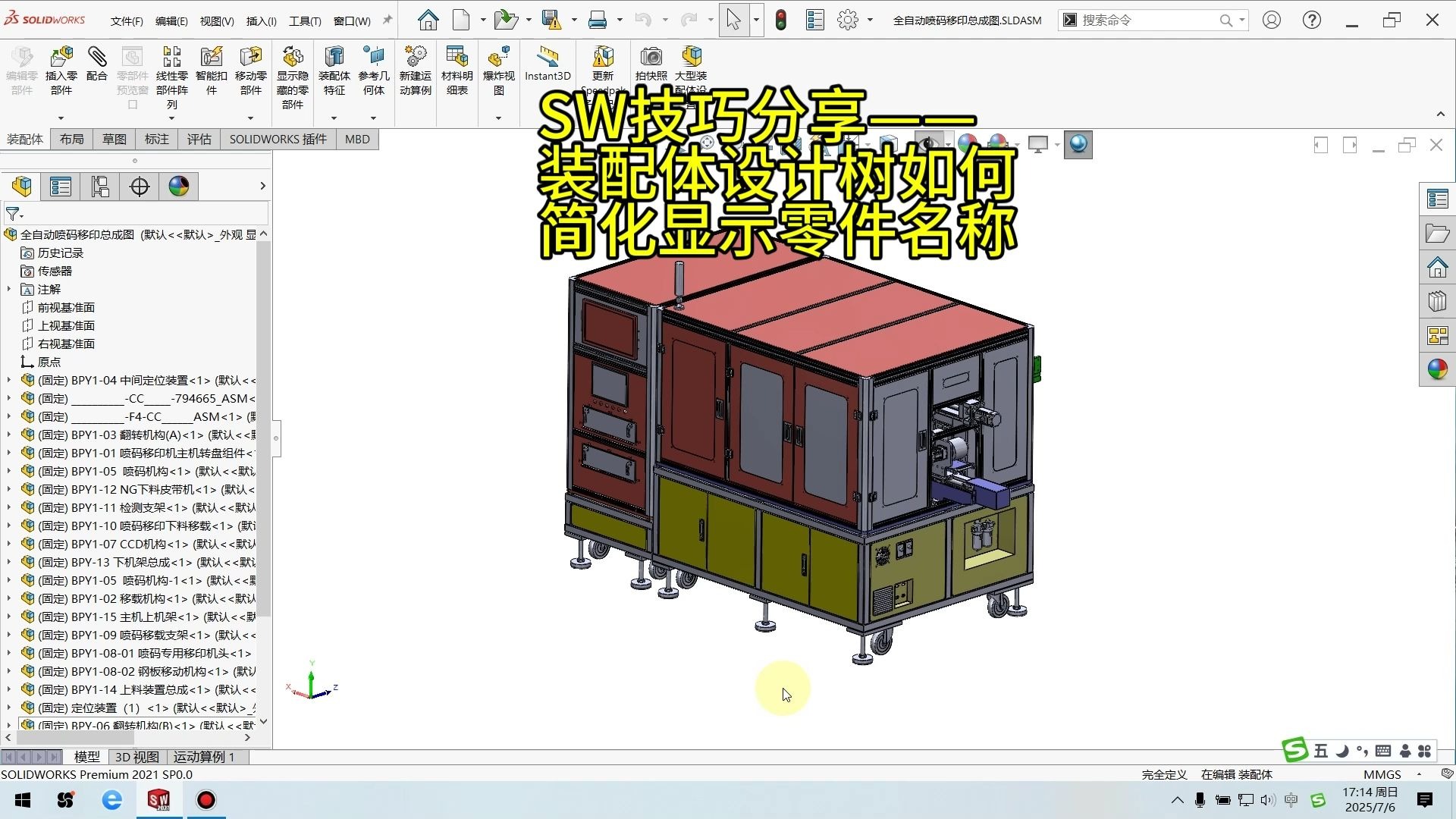Switch to PropertyManager panel tab
This screenshot has height=819, width=1456.
coord(61,187)
